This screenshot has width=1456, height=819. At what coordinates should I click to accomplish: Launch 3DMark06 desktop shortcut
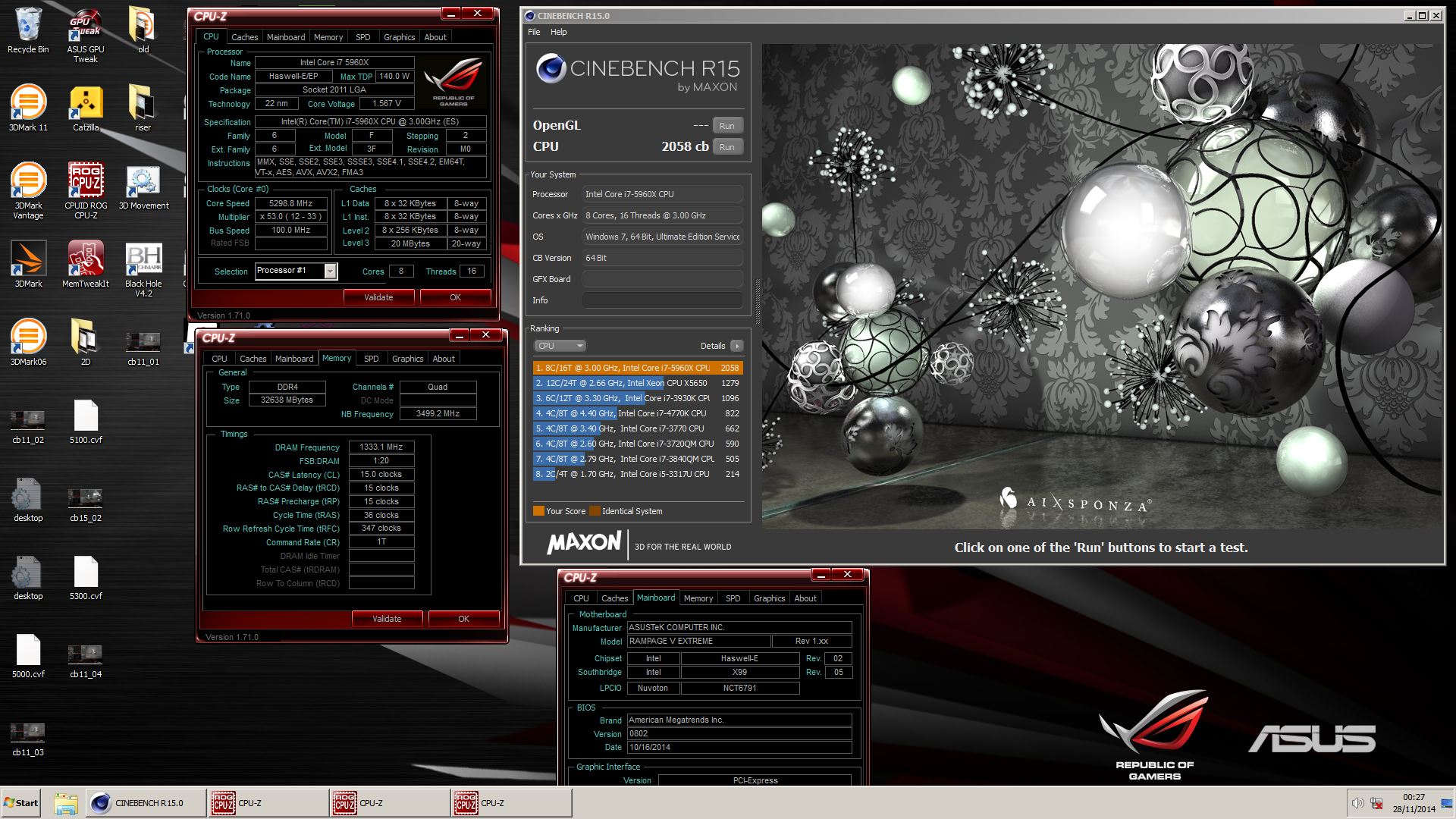pos(28,343)
